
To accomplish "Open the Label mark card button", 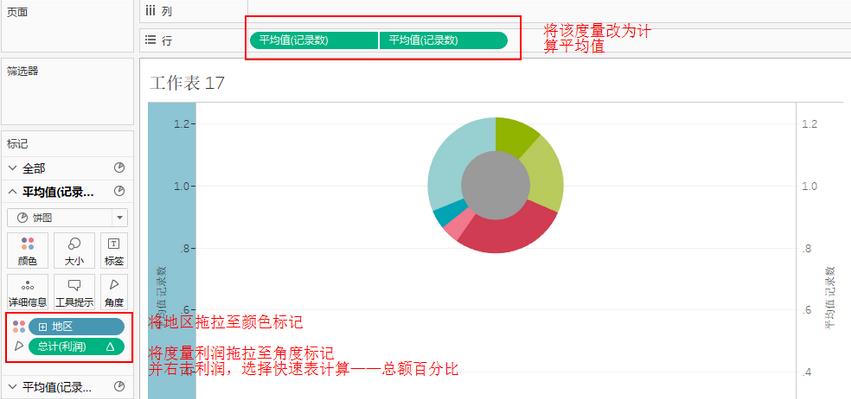I will (114, 250).
